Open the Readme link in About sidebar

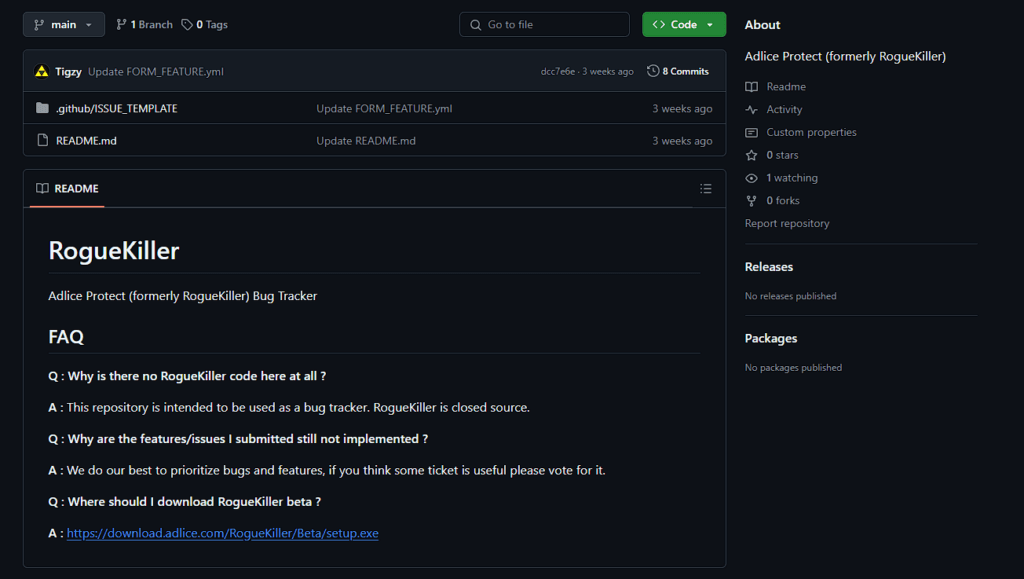coord(785,87)
